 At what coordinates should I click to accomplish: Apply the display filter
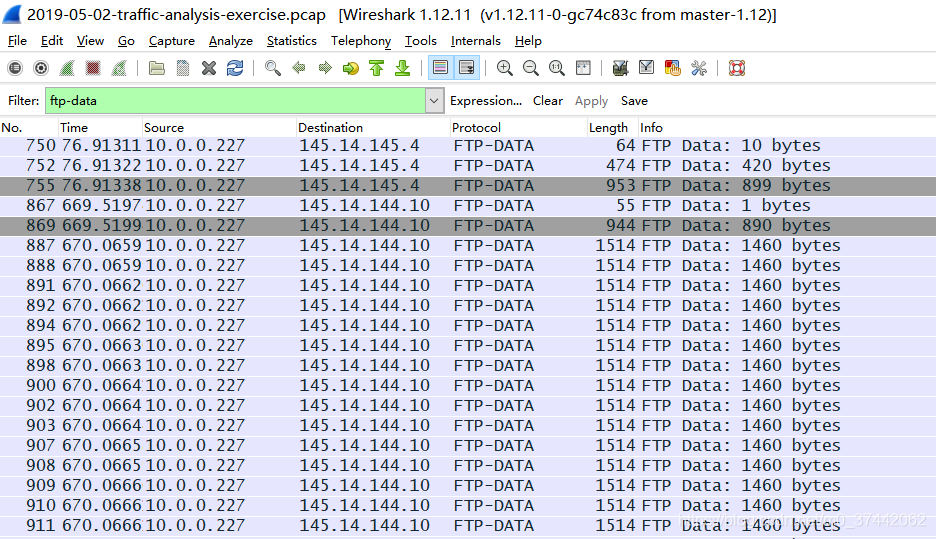591,101
